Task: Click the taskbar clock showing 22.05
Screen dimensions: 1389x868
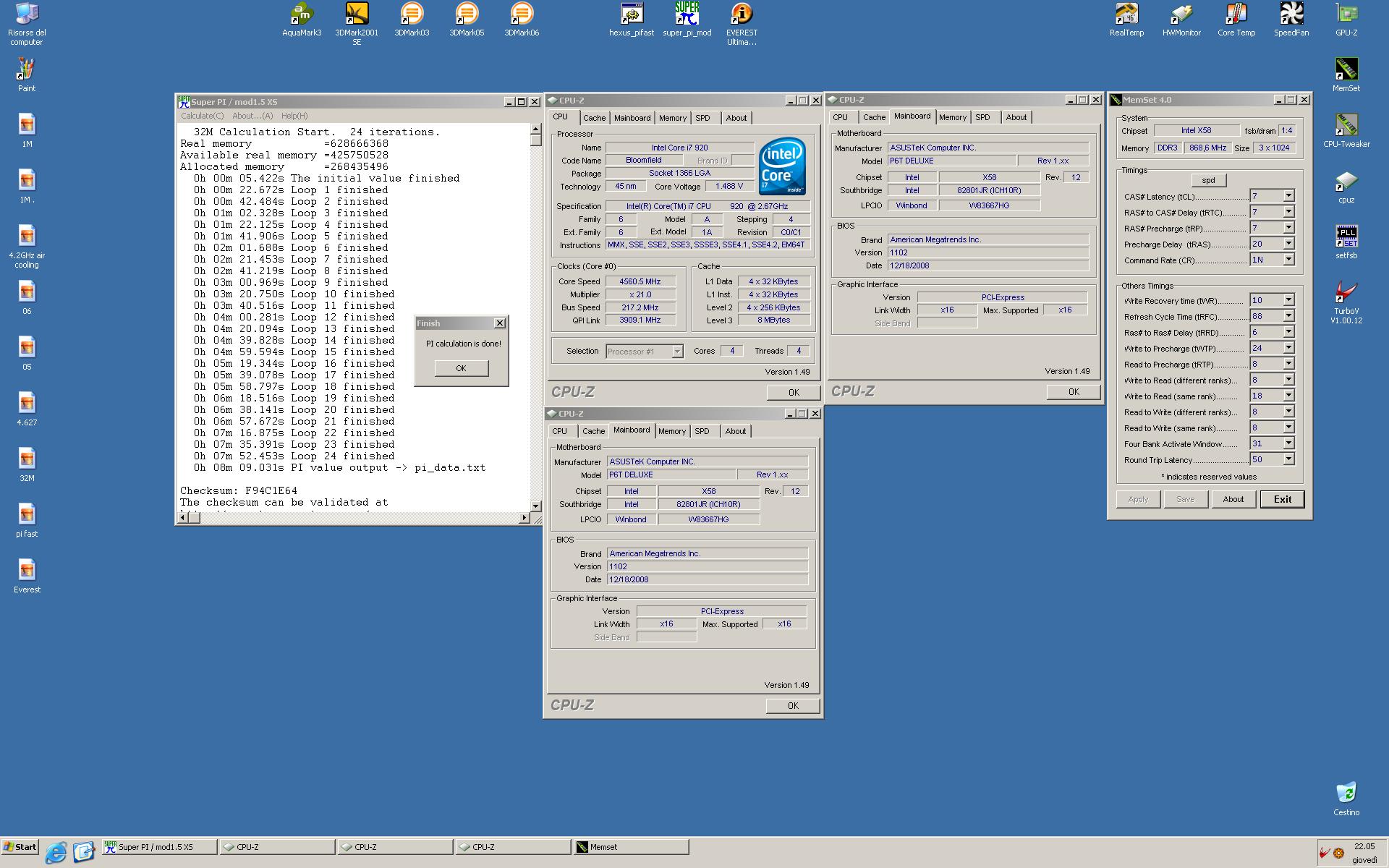Action: (x=1364, y=846)
